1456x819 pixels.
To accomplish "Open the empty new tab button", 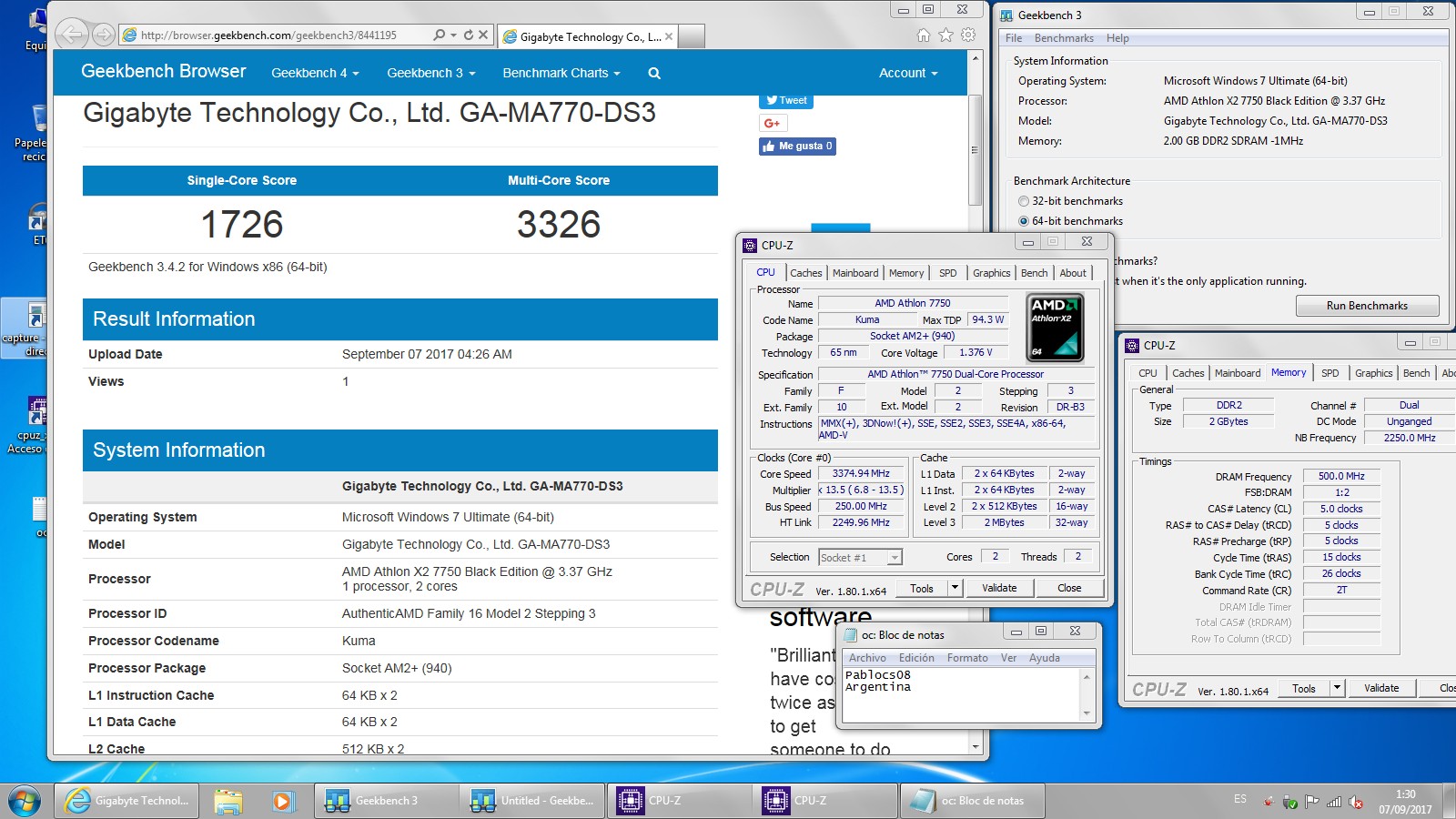I will (692, 36).
